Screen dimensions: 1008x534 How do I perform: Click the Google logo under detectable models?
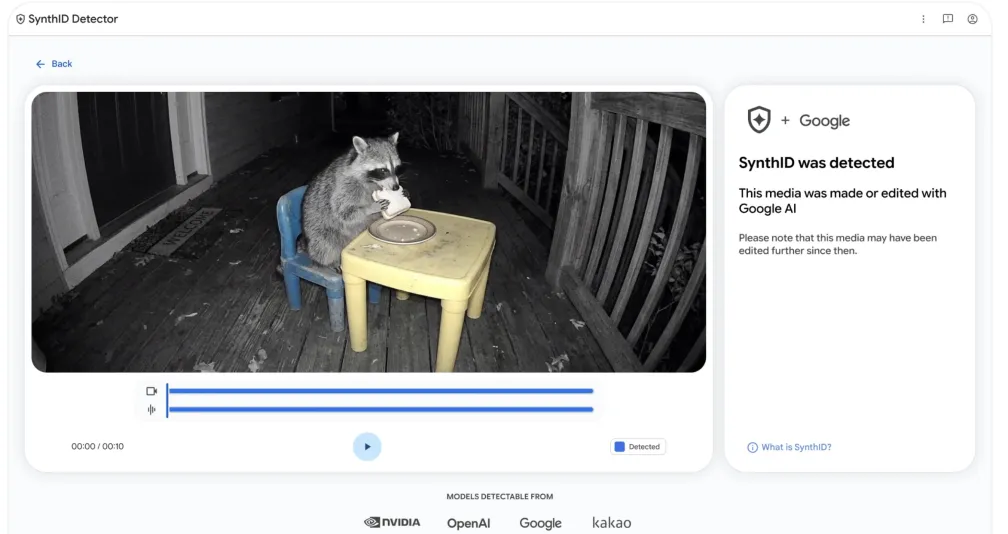pos(541,523)
